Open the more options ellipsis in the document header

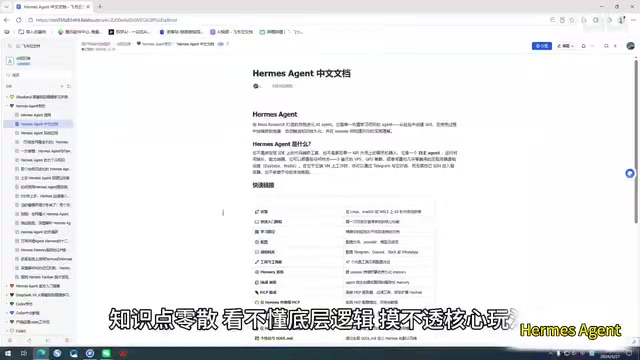coord(592,46)
